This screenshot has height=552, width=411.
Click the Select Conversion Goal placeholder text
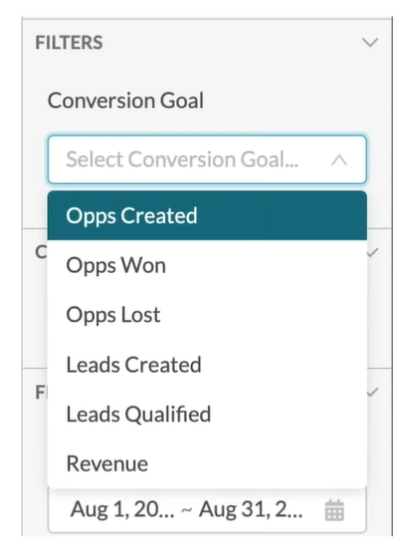tap(182, 159)
